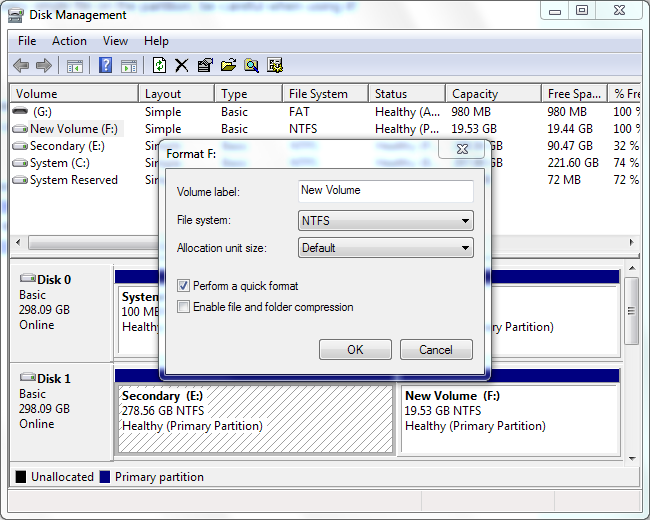Screen dimensions: 650x520
Task: Click the 19.53 GB capacity cell
Action: click(474, 129)
